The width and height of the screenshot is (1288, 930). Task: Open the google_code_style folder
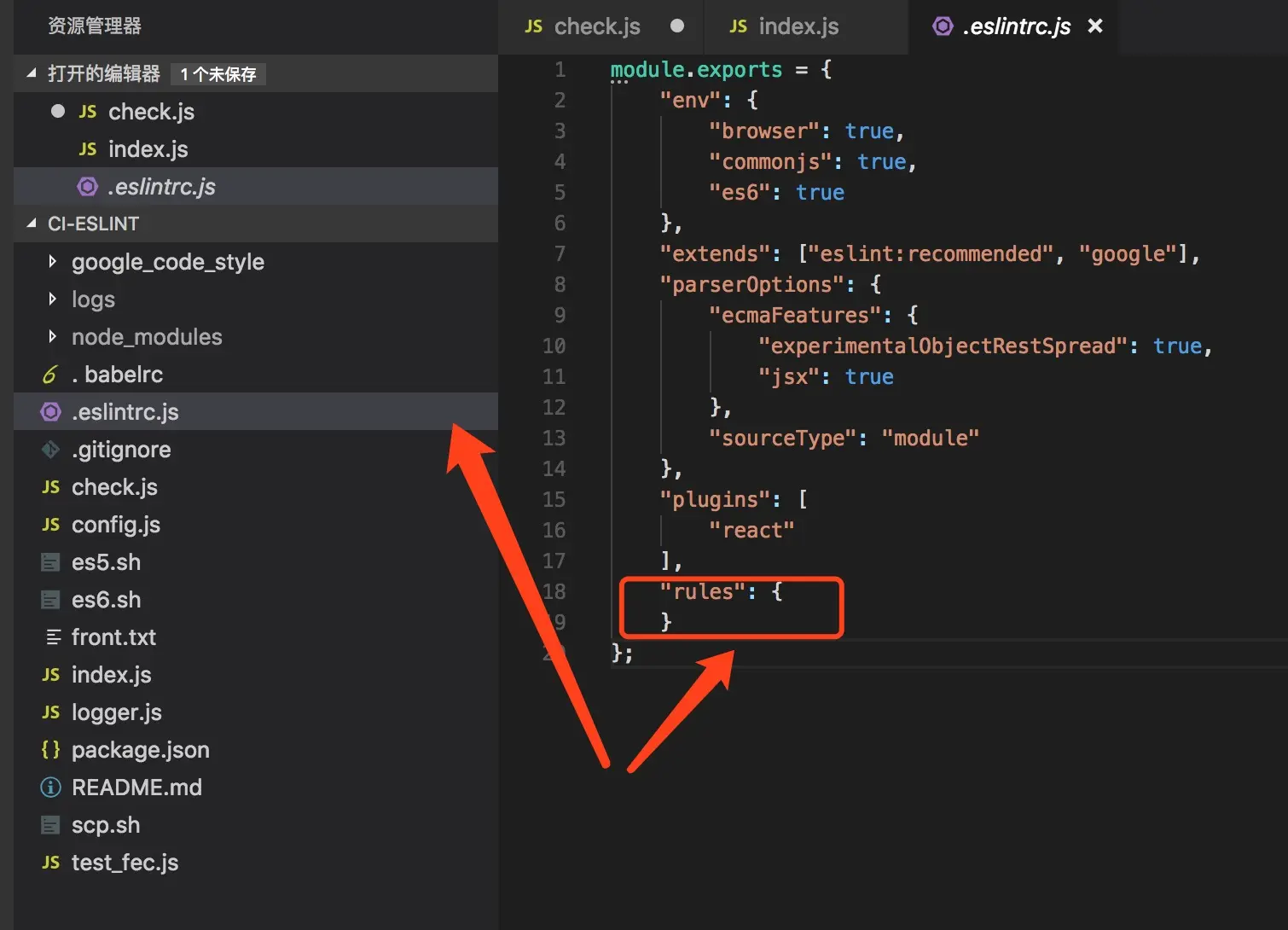256,262
